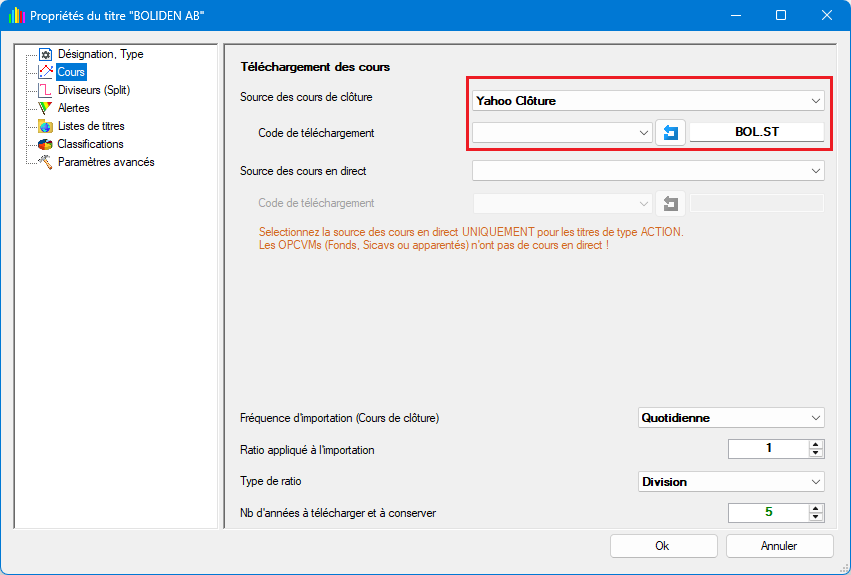851x575 pixels.
Task: Click the Cours chart icon in tree
Action: click(46, 72)
